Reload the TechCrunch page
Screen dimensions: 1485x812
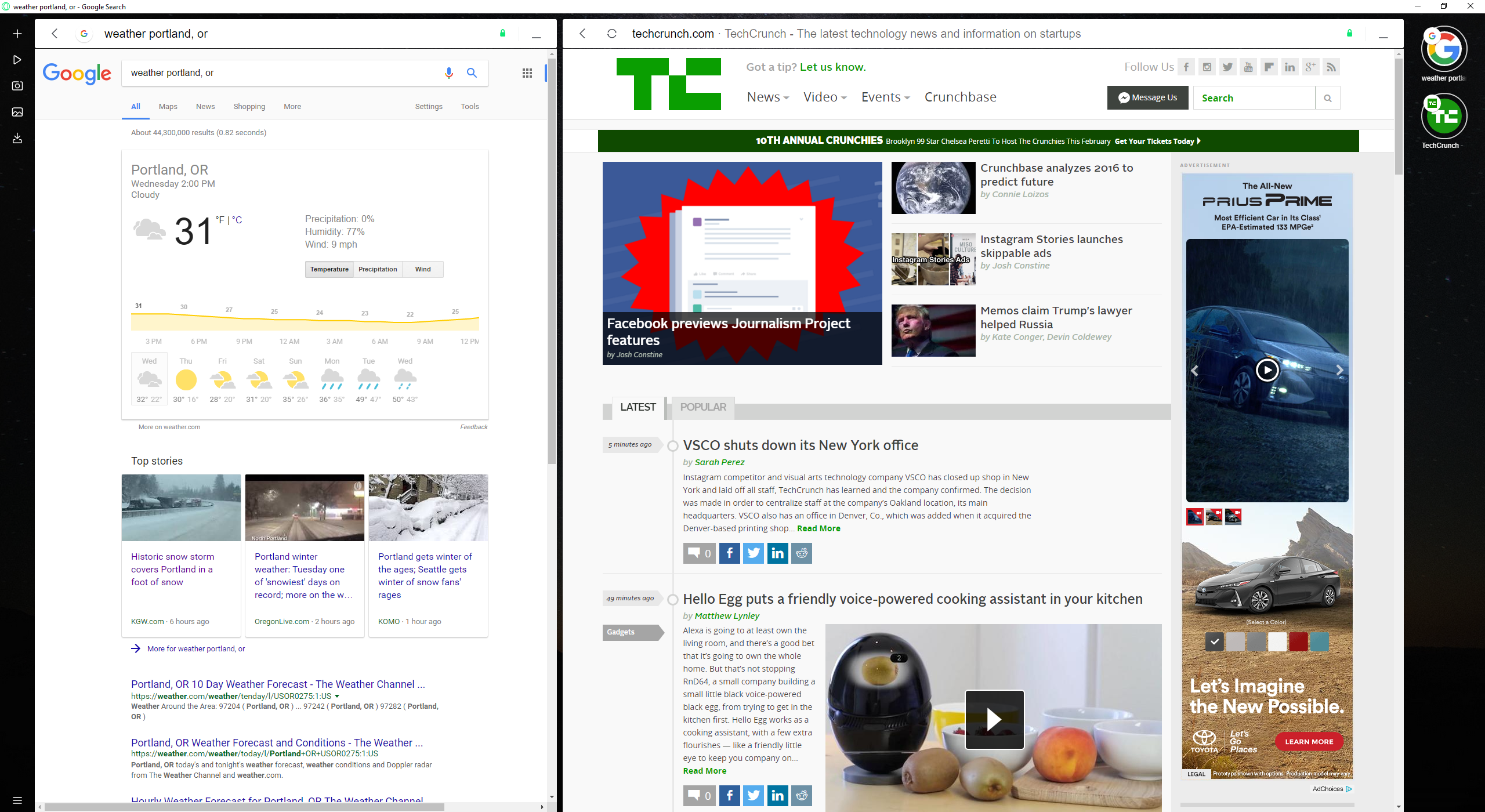click(611, 34)
